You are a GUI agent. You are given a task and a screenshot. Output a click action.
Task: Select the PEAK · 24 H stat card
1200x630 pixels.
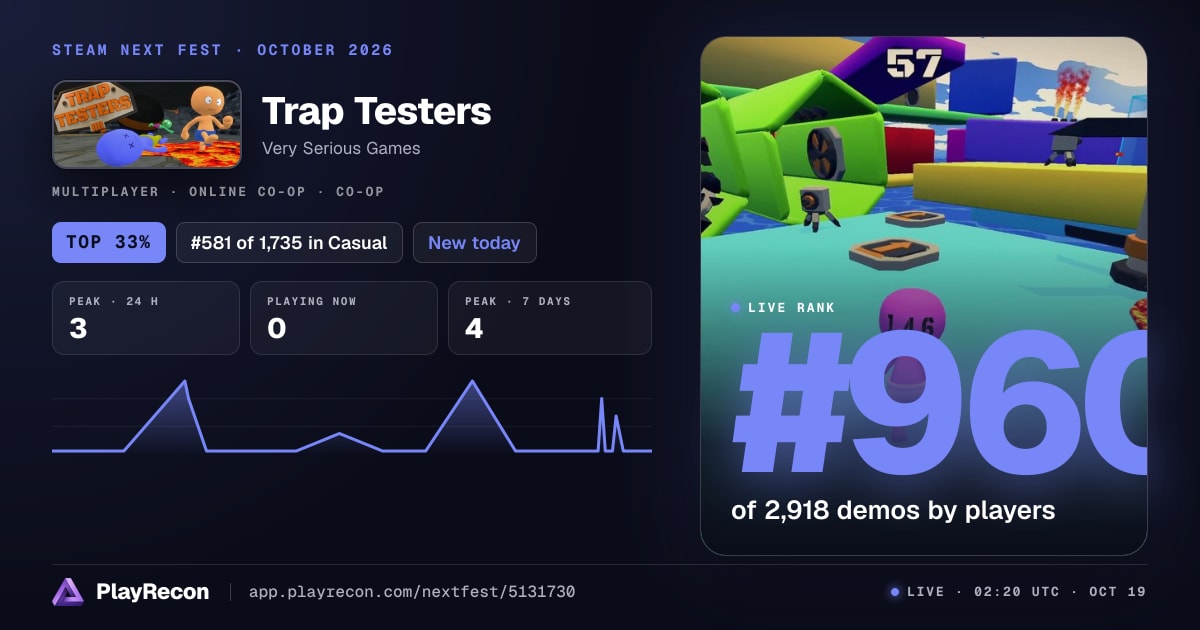point(146,318)
